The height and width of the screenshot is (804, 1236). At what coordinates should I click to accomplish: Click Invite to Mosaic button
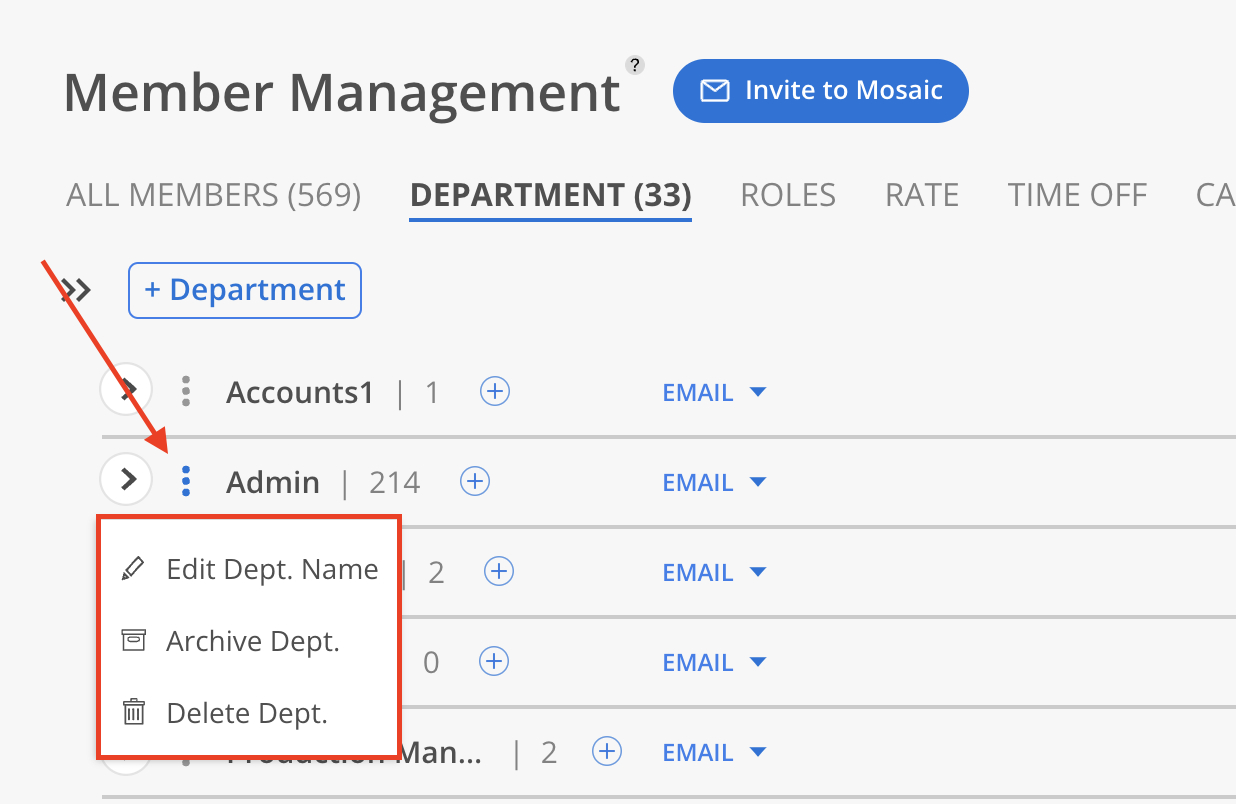pyautogui.click(x=821, y=91)
